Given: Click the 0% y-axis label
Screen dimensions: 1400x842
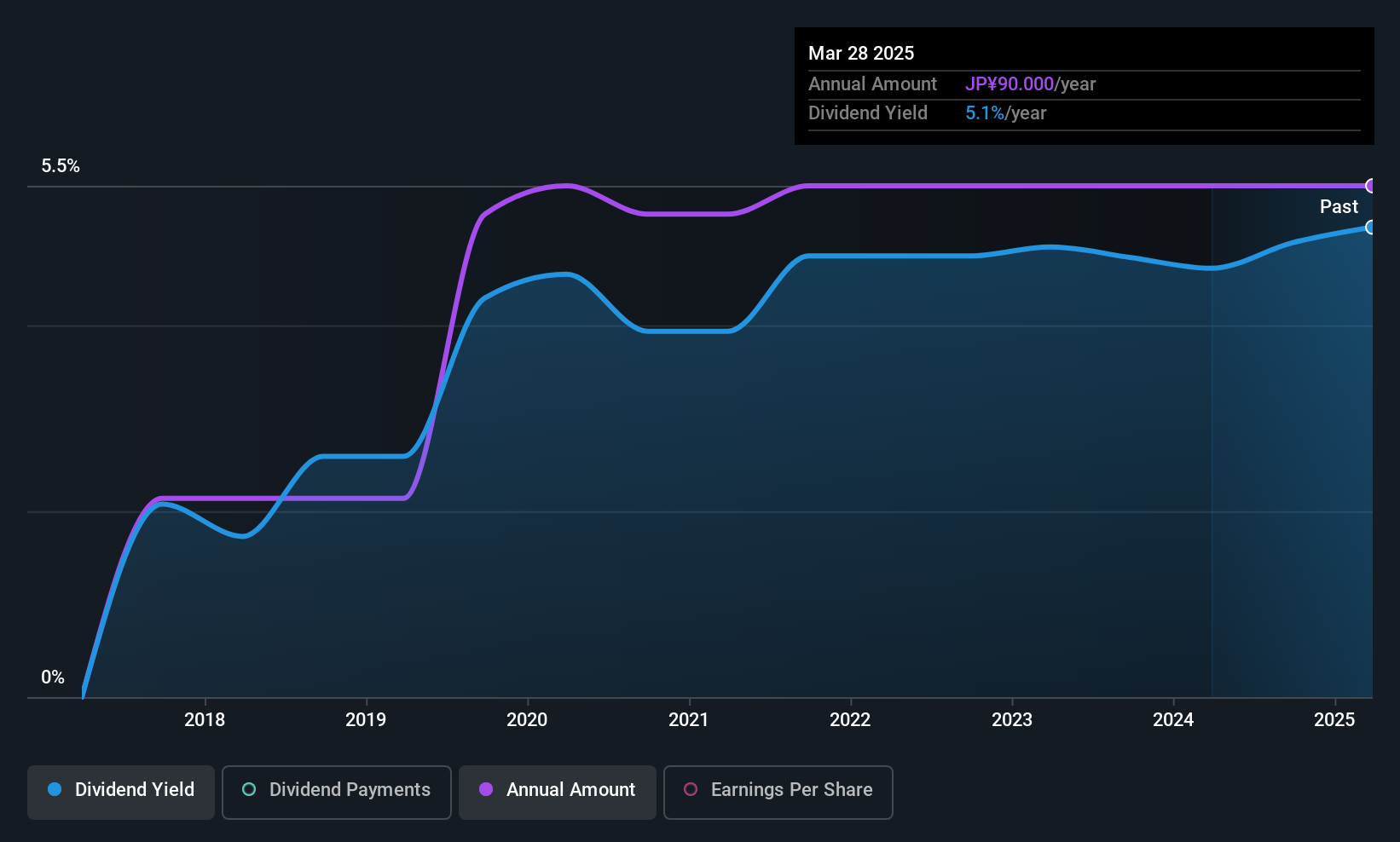Looking at the screenshot, I should tap(53, 678).
